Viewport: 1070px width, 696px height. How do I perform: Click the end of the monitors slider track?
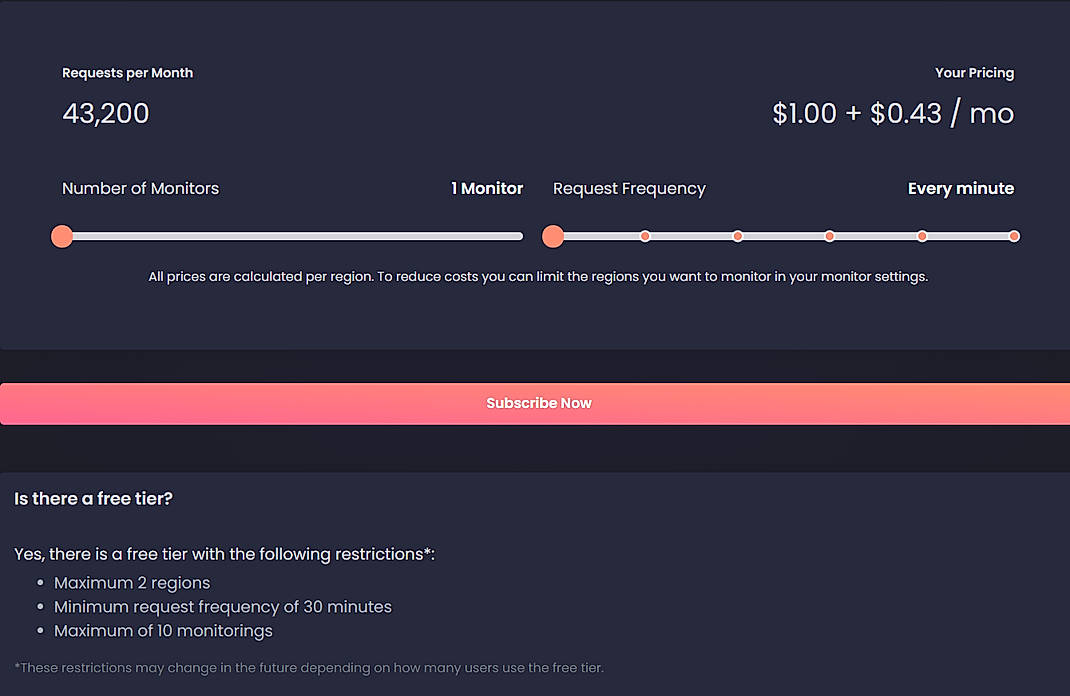pyautogui.click(x=520, y=236)
